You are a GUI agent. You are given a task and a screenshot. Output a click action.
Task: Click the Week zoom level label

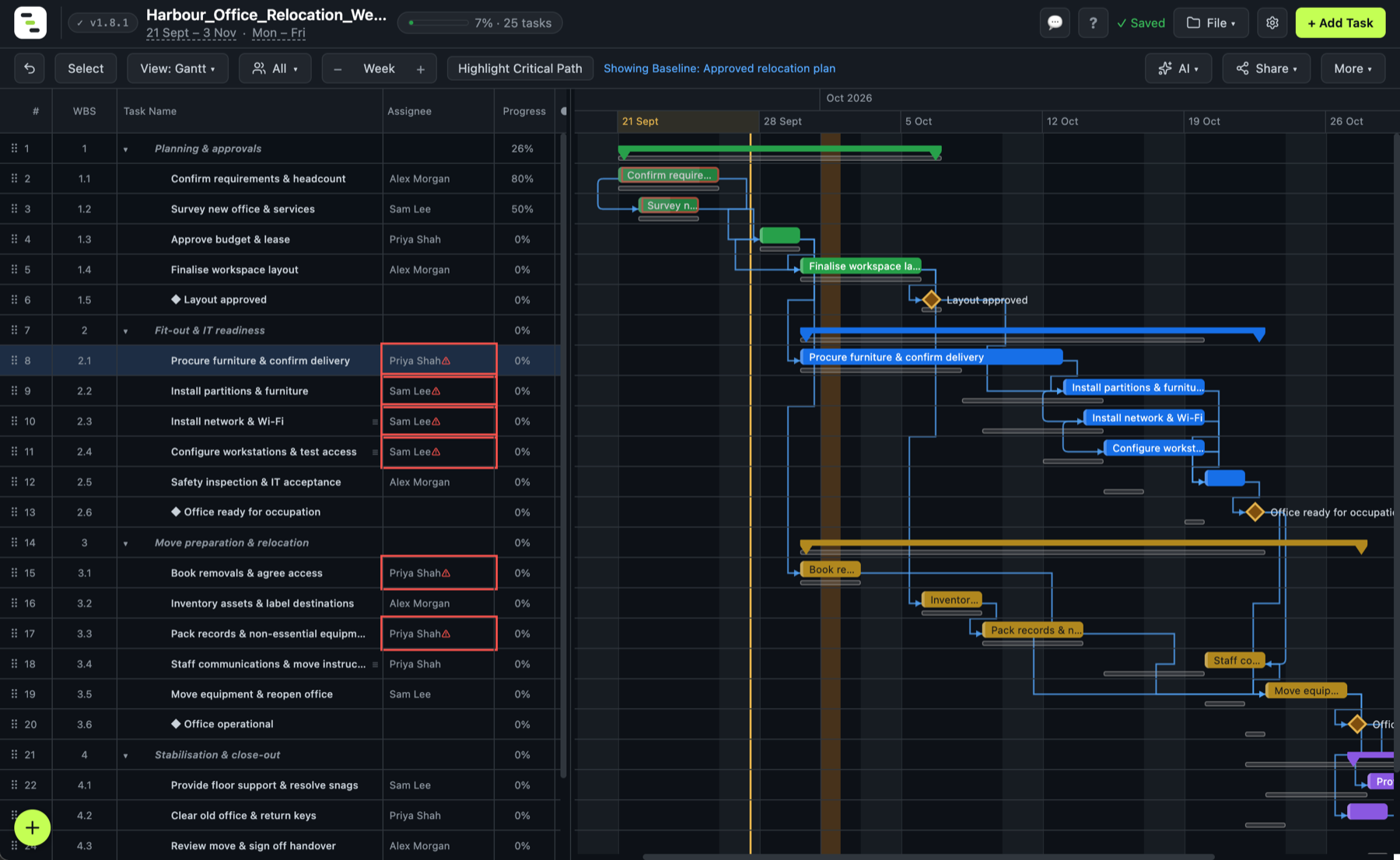379,68
